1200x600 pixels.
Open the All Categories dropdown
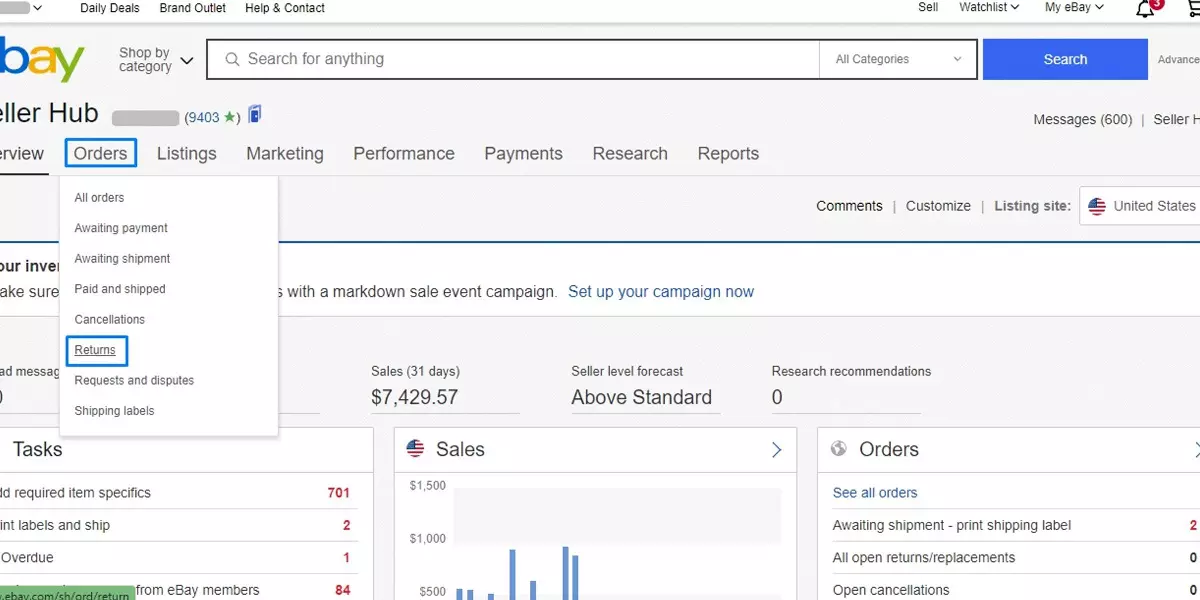tap(898, 59)
